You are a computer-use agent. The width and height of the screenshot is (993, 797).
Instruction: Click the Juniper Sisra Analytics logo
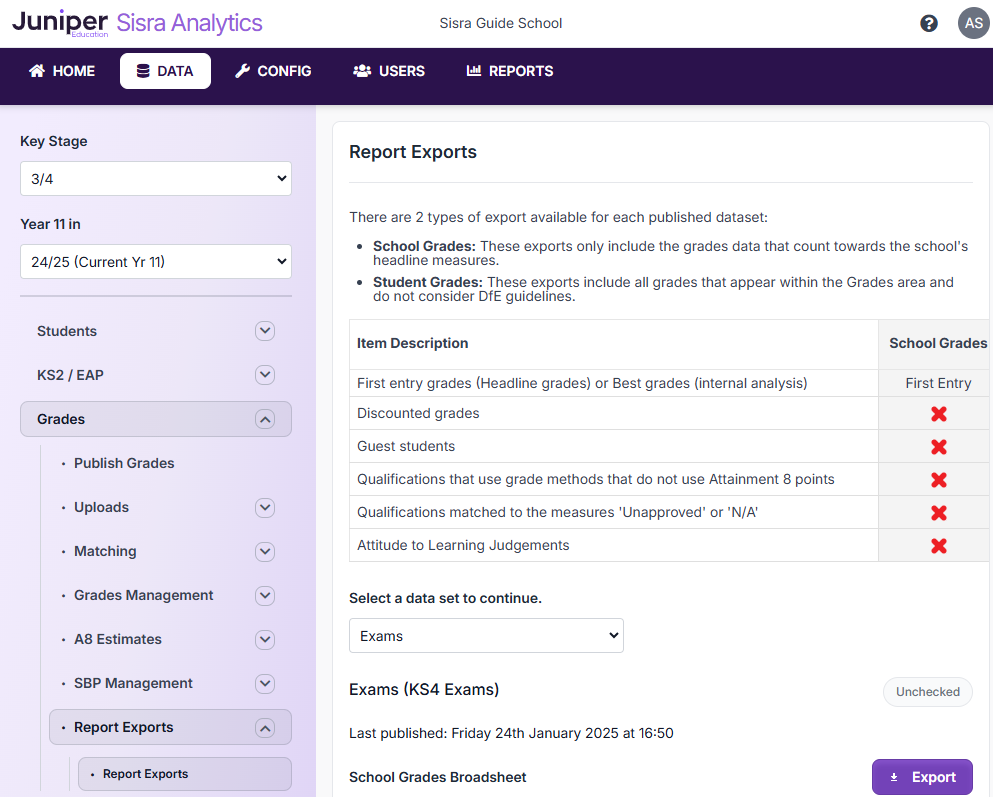click(137, 23)
